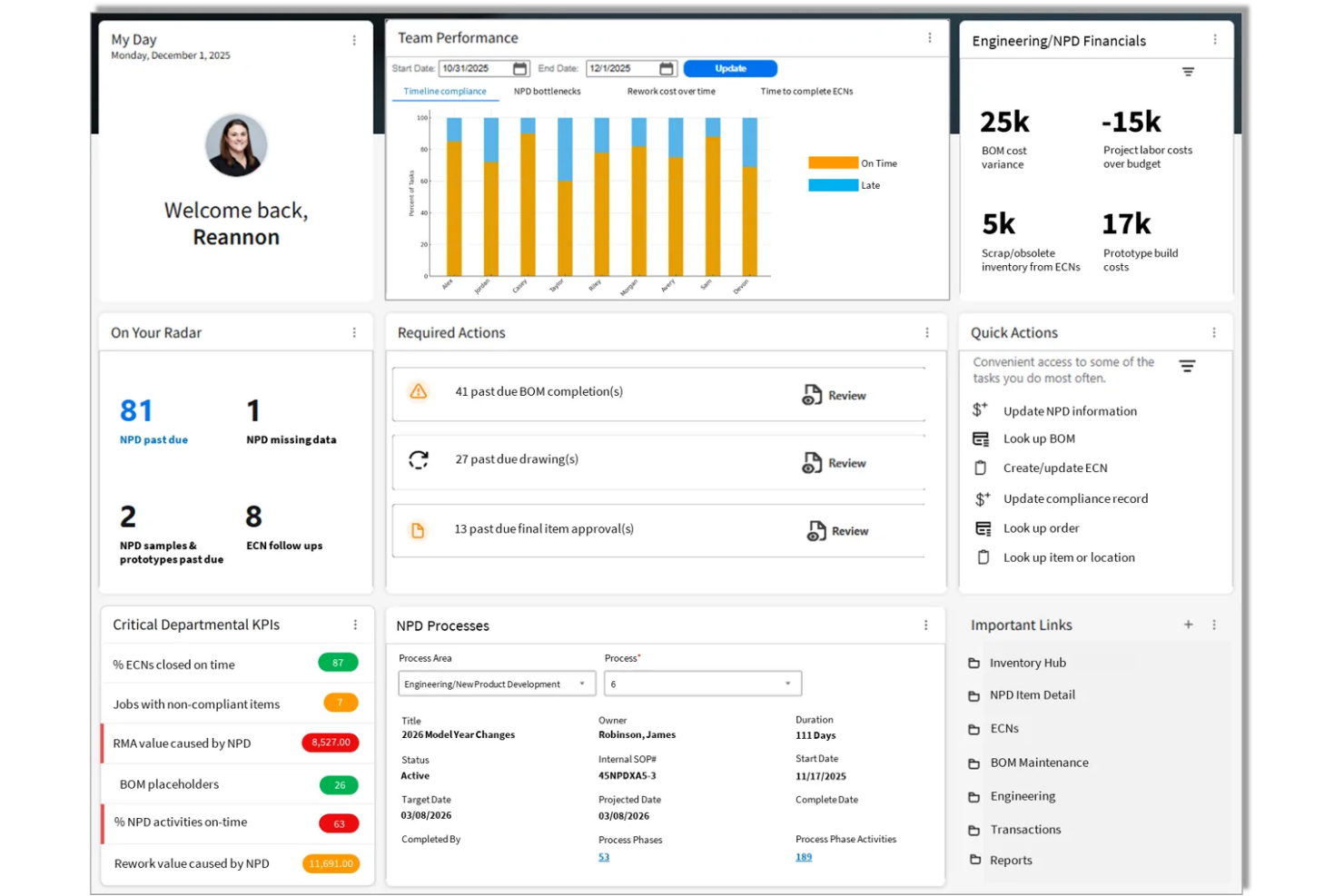Click % NPD activities on-time badge 63
This screenshot has width=1344, height=896.
pyautogui.click(x=339, y=824)
